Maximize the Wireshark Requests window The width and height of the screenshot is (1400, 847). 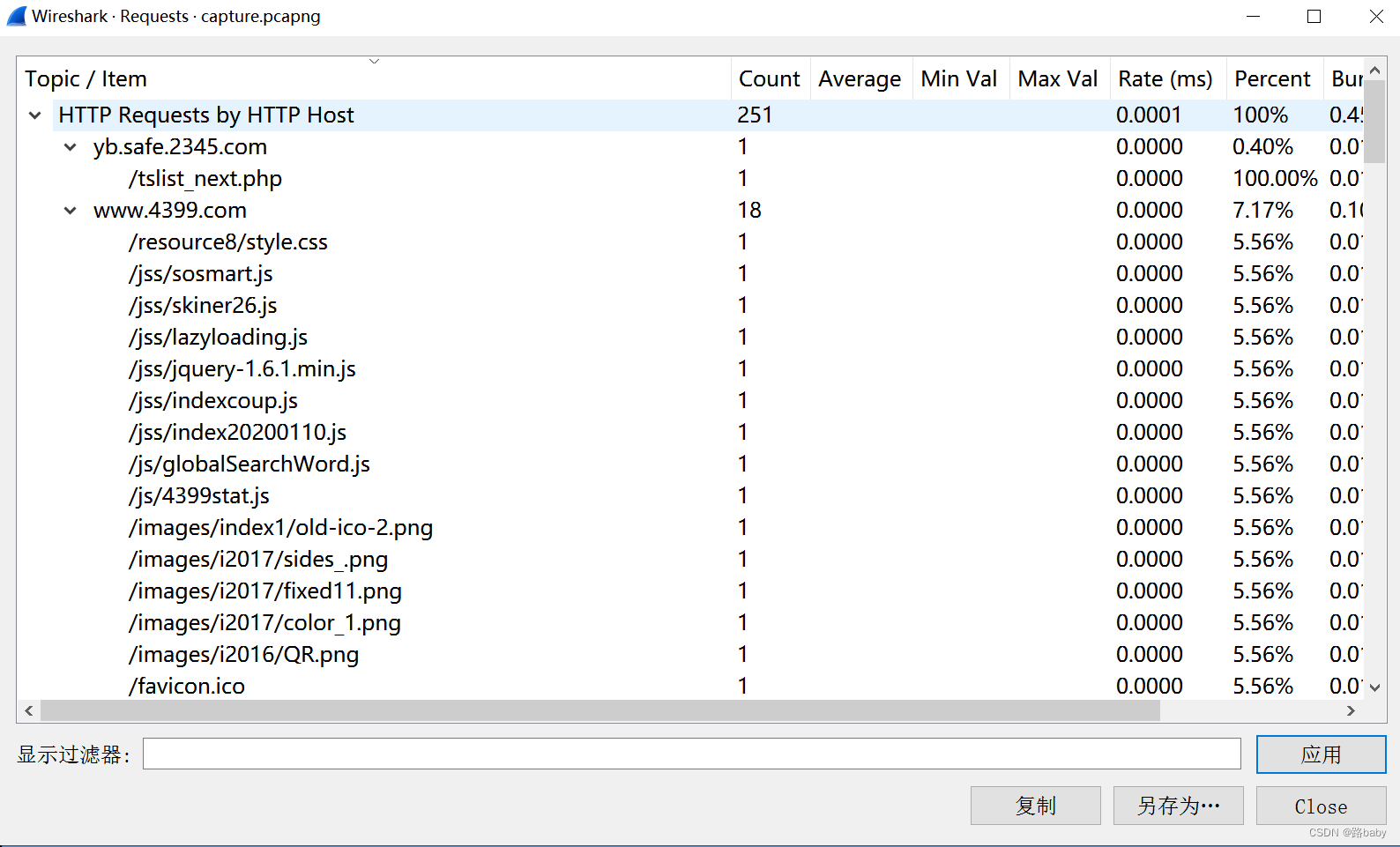[1314, 16]
